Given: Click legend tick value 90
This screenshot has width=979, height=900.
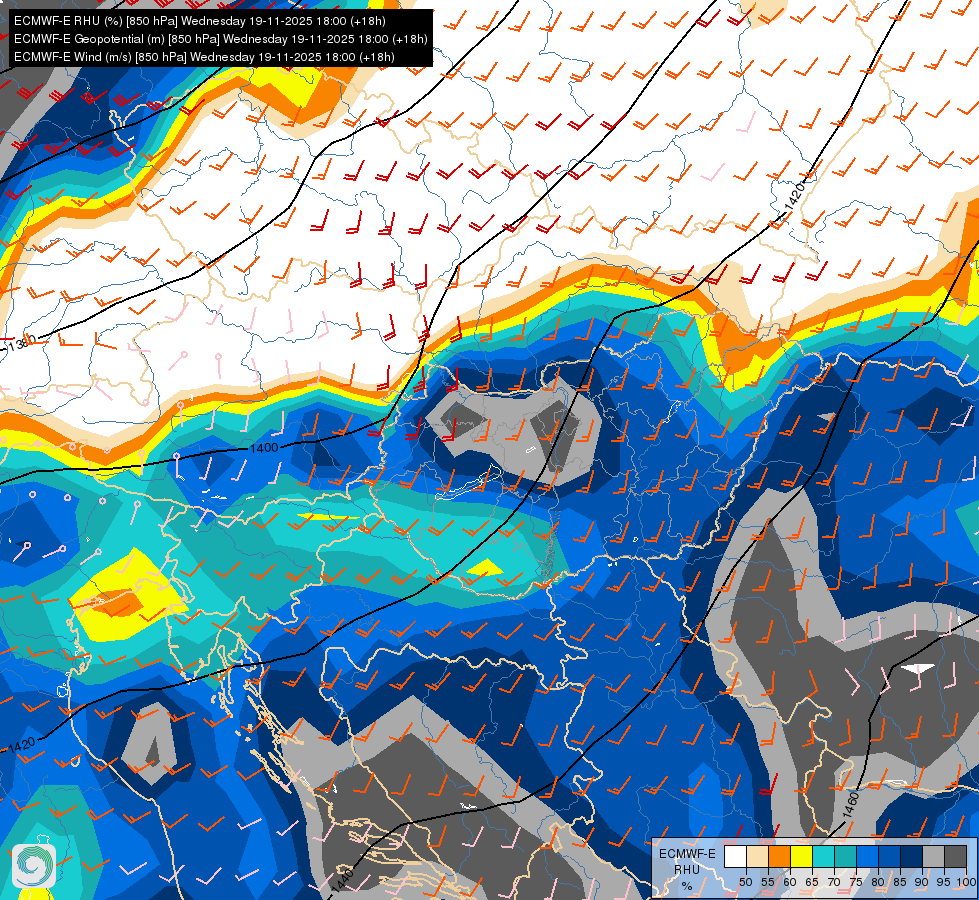Looking at the screenshot, I should [x=922, y=882].
